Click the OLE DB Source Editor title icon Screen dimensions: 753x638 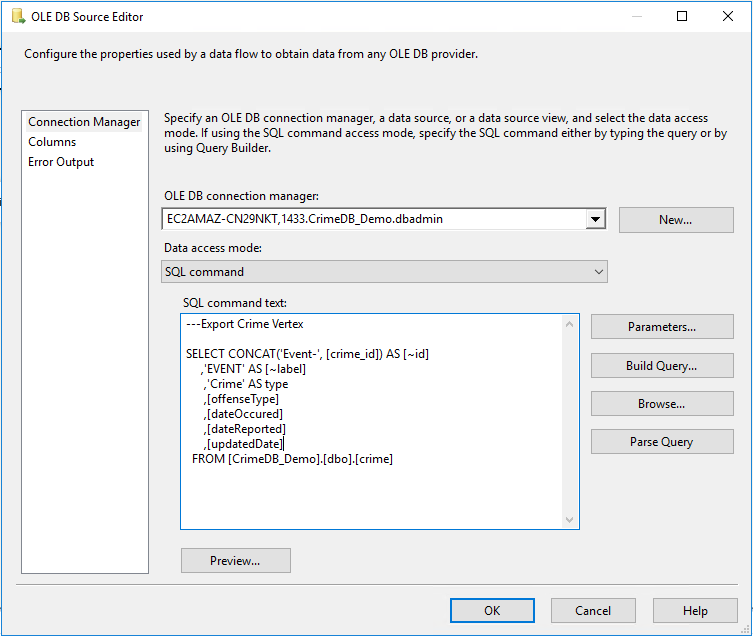pos(18,16)
